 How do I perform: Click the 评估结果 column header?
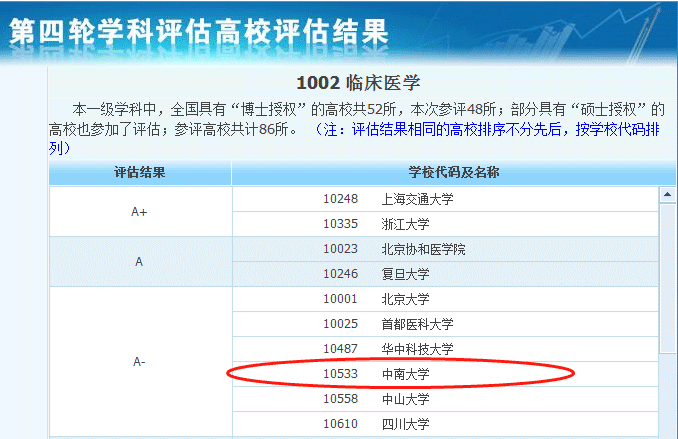(140, 173)
